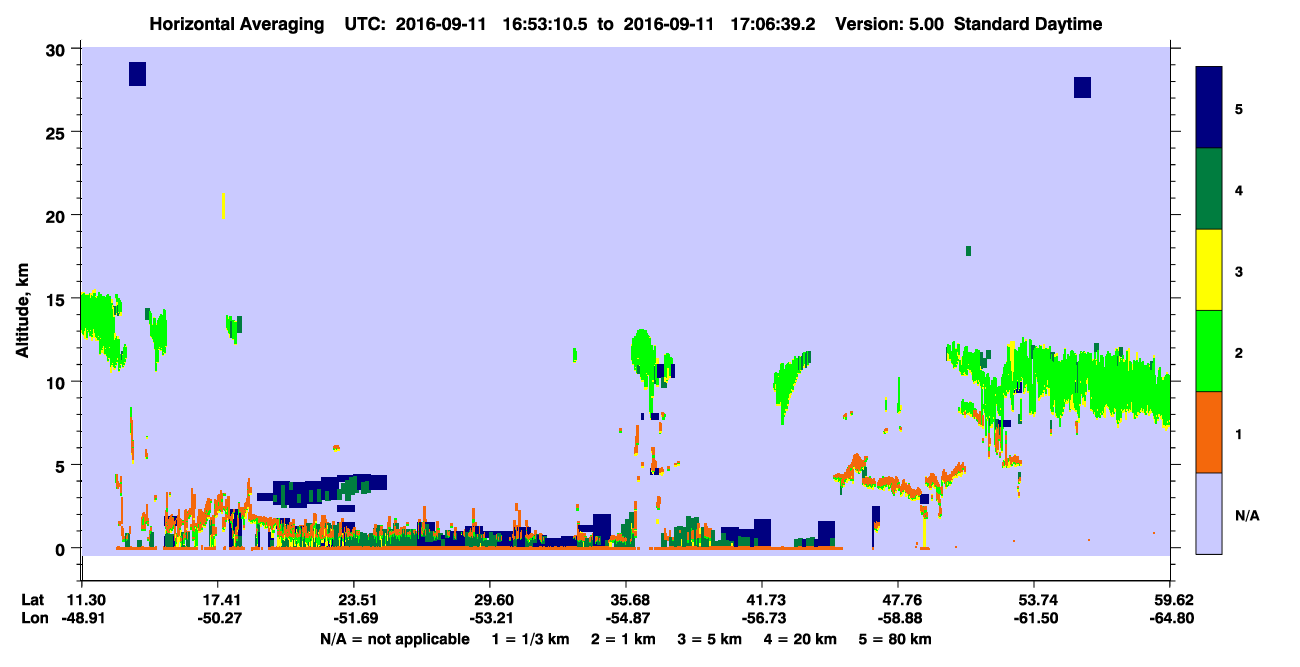Click '2 = 1 km' in the footer

pos(621,639)
